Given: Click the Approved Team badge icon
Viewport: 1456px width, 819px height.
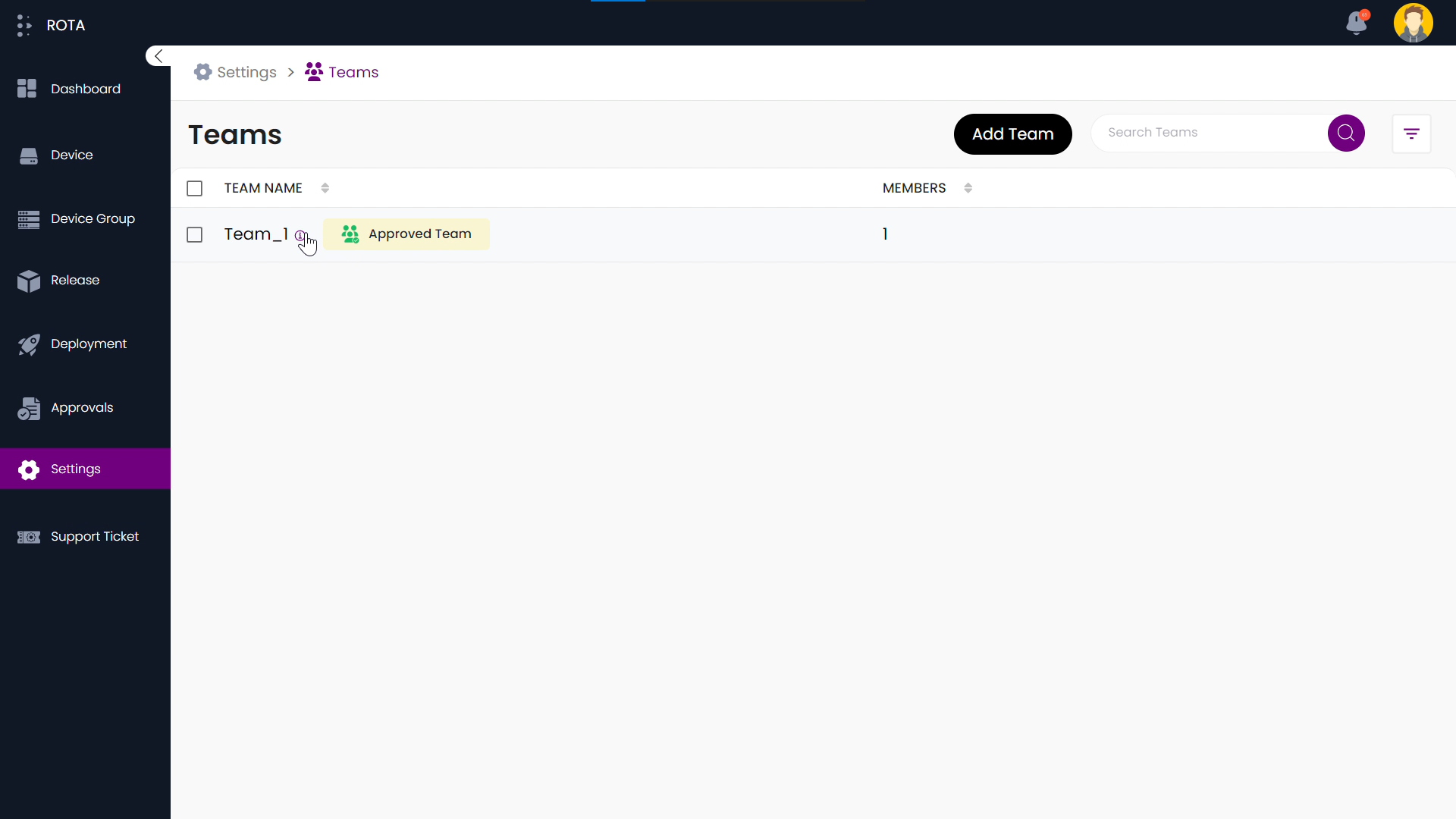Looking at the screenshot, I should [350, 234].
